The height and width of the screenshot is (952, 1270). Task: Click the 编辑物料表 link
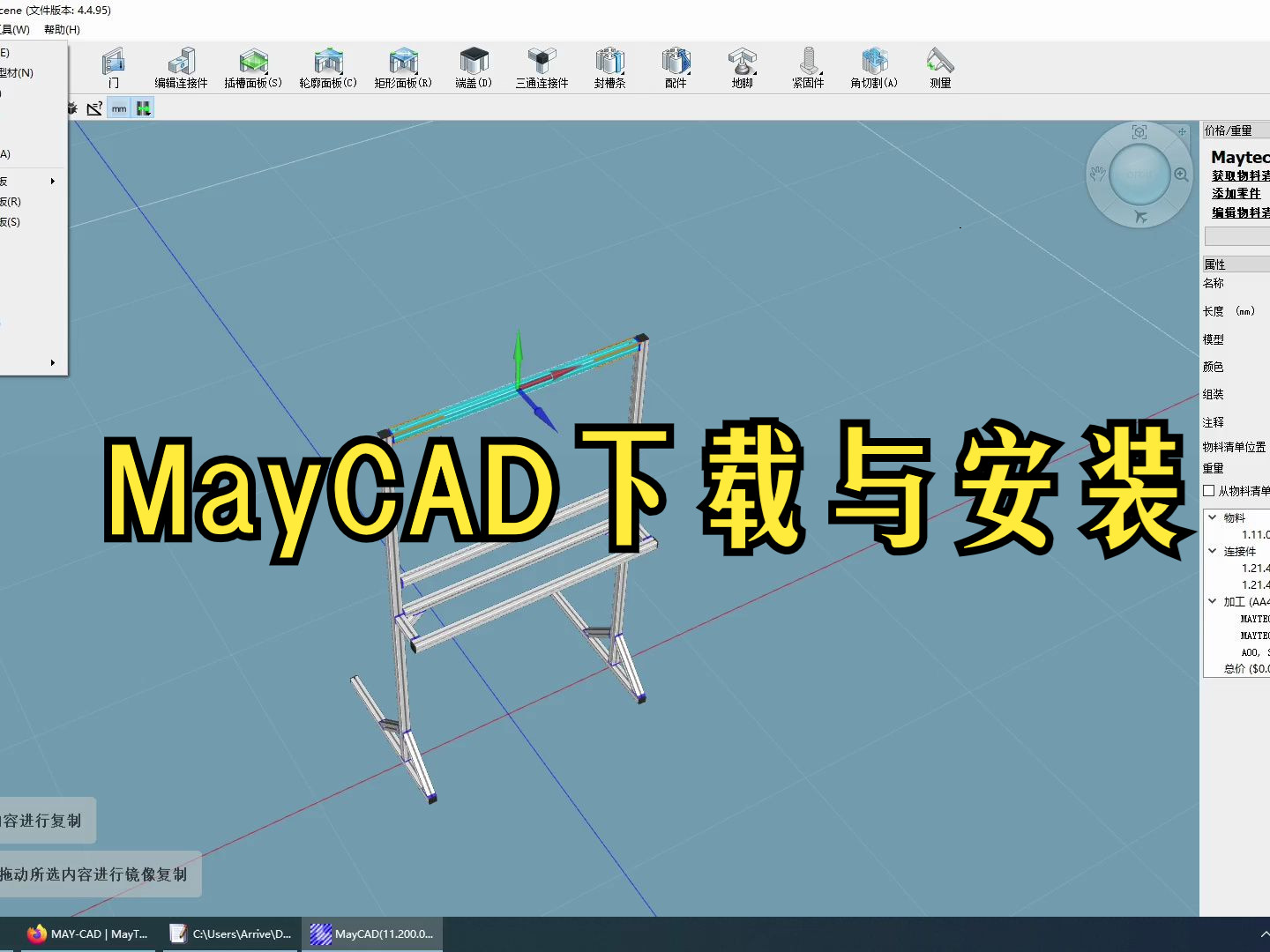(x=1241, y=212)
